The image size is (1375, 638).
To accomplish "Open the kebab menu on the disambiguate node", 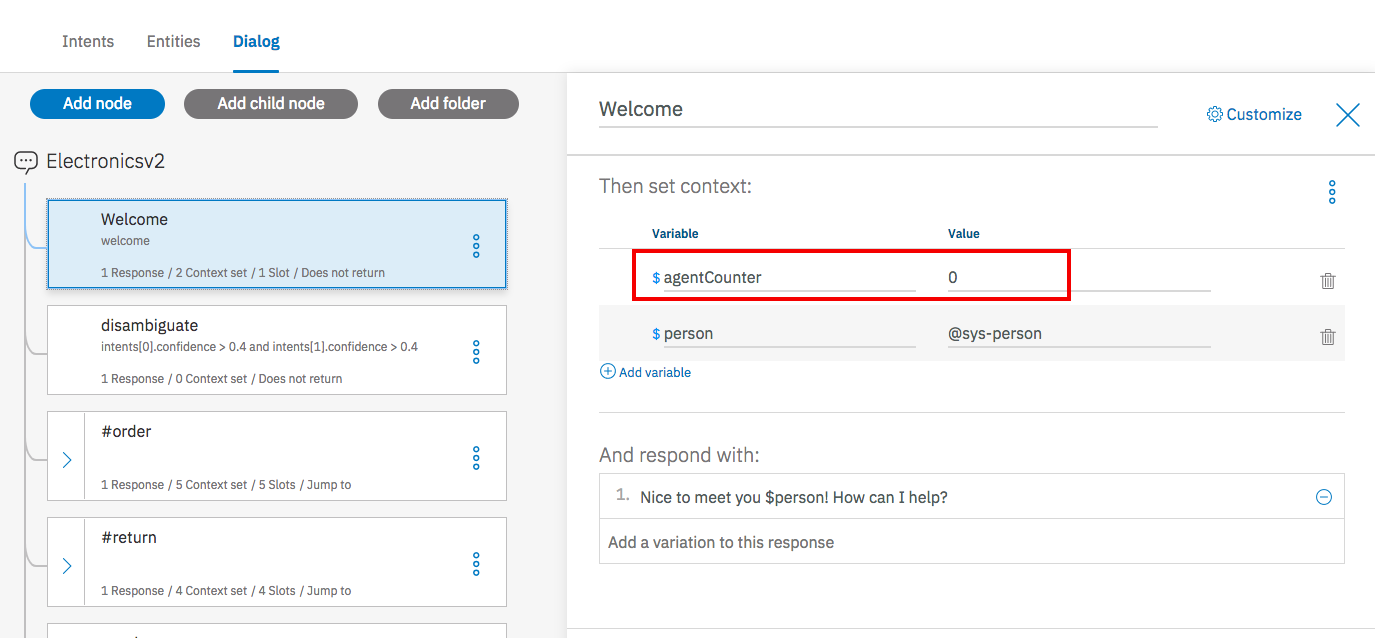I will click(476, 351).
